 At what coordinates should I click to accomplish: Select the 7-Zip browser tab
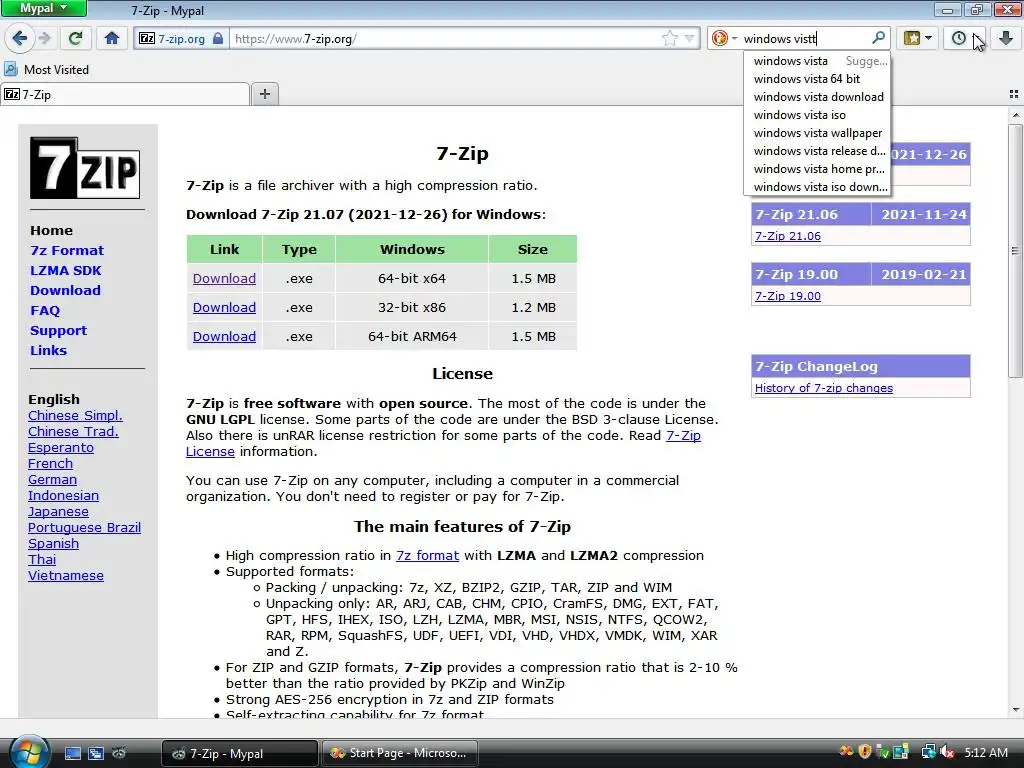[124, 94]
